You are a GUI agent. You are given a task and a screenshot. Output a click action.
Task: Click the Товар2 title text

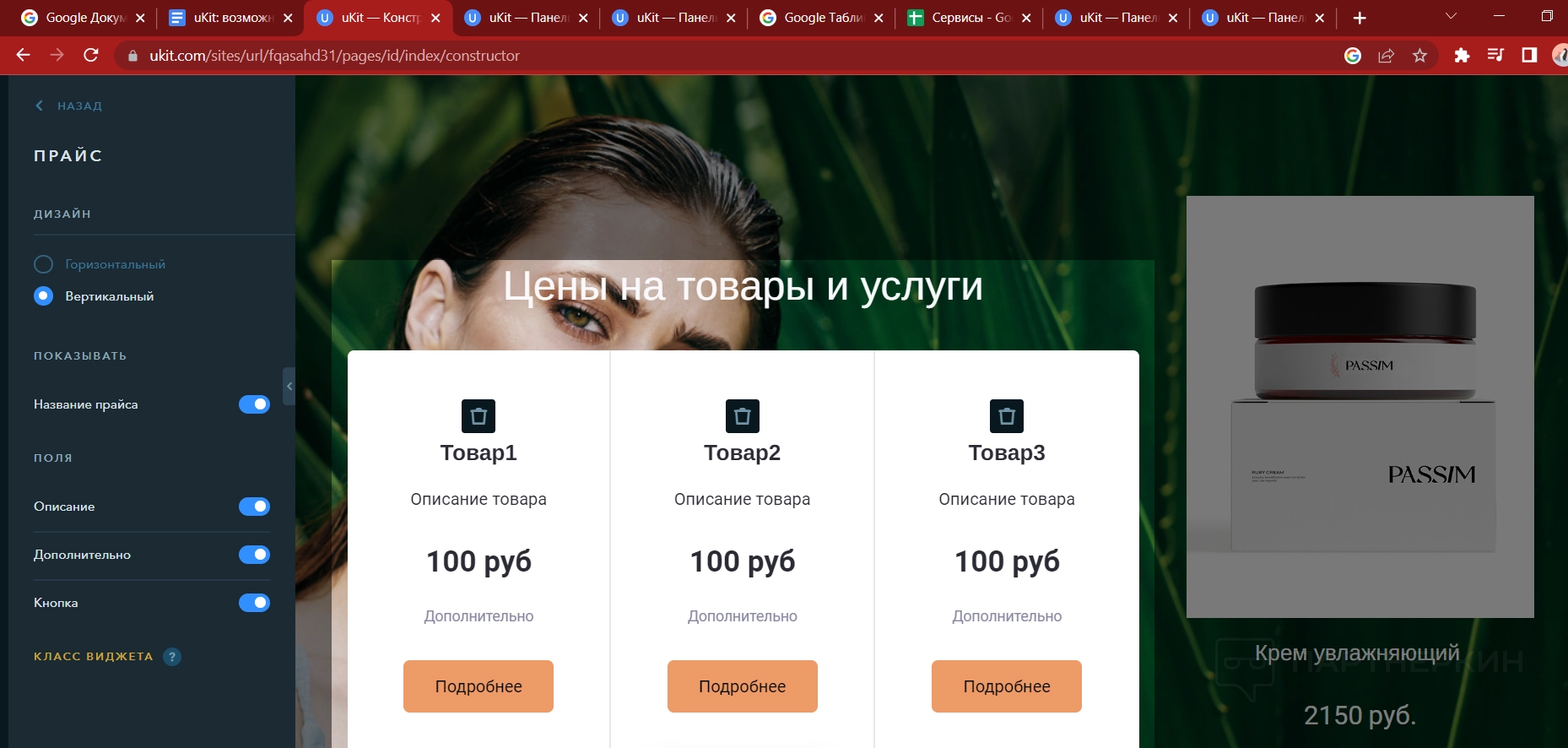pos(743,453)
